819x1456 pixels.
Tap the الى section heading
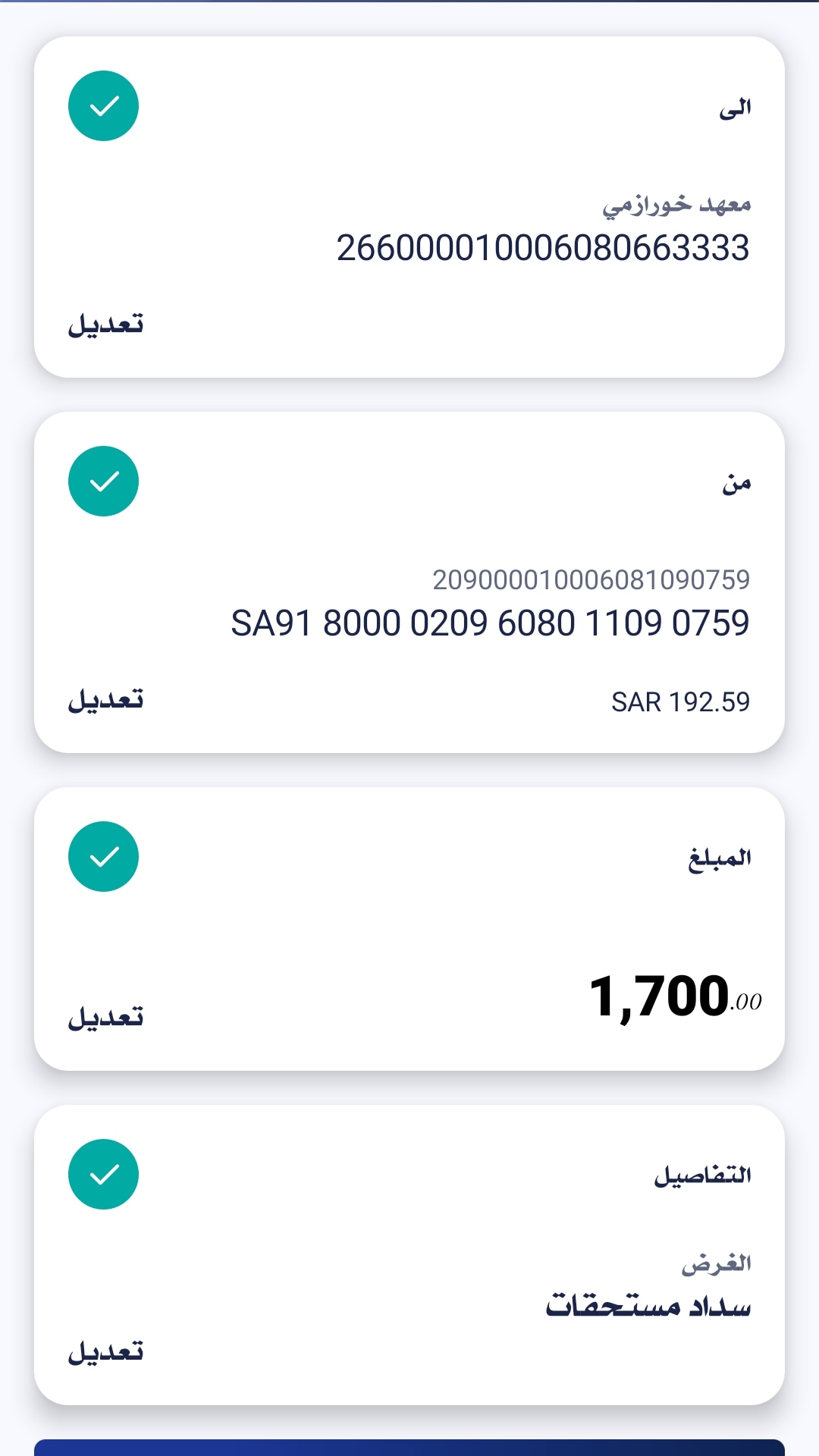(x=735, y=108)
